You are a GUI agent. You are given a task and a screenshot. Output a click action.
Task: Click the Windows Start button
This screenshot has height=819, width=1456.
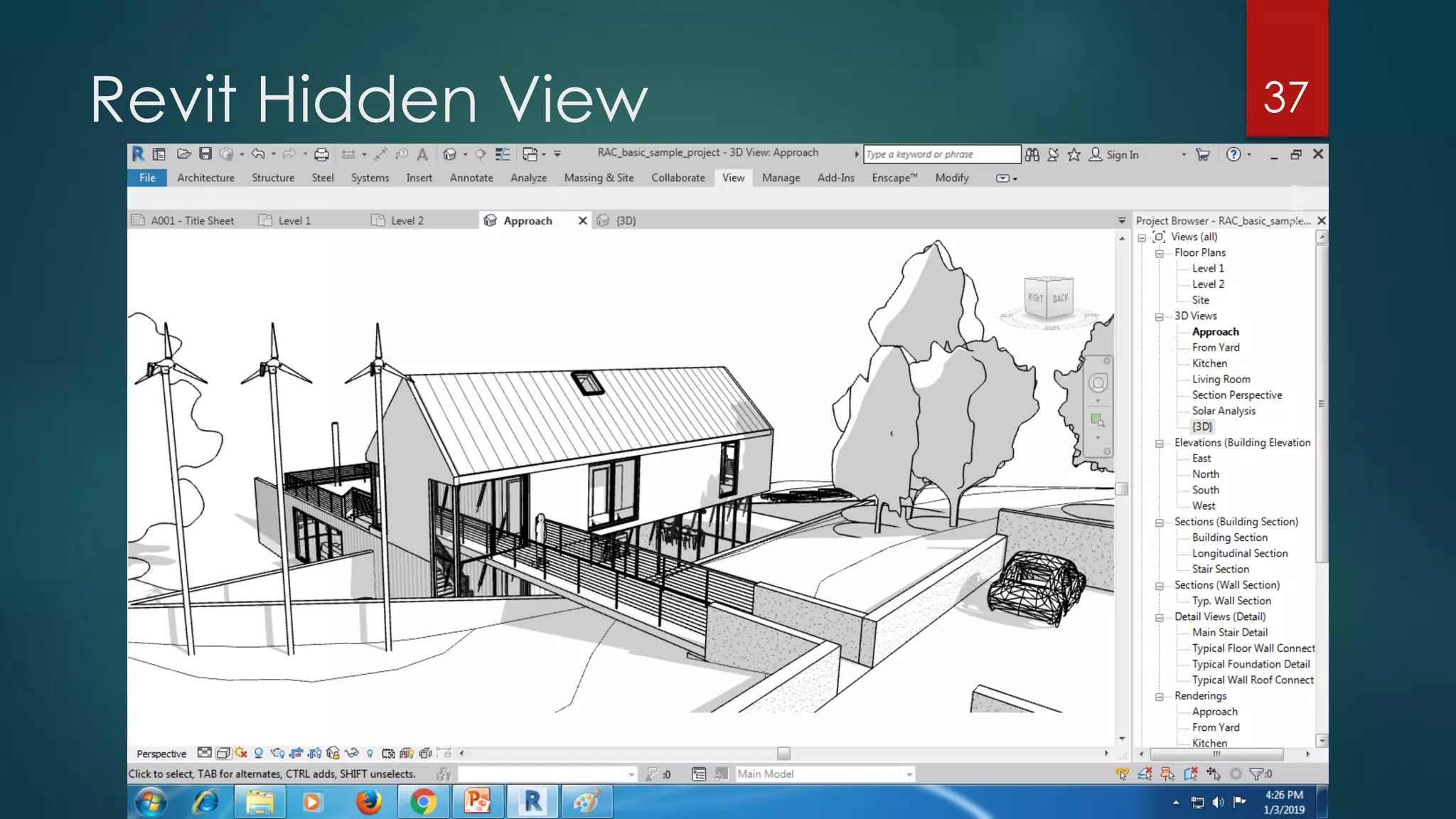(x=151, y=802)
